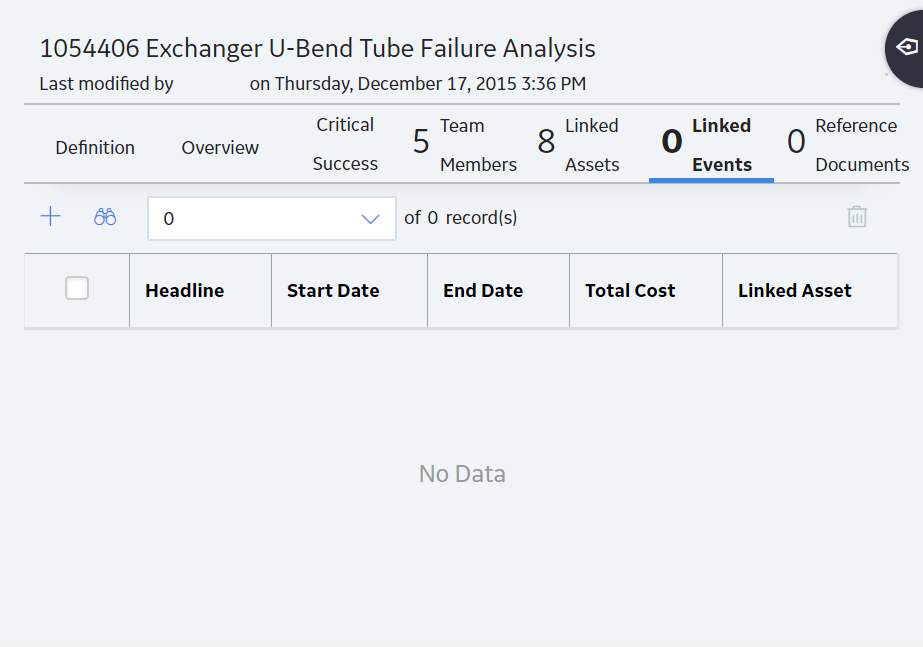Click the trash delete icon
This screenshot has height=647, width=923.
point(857,217)
